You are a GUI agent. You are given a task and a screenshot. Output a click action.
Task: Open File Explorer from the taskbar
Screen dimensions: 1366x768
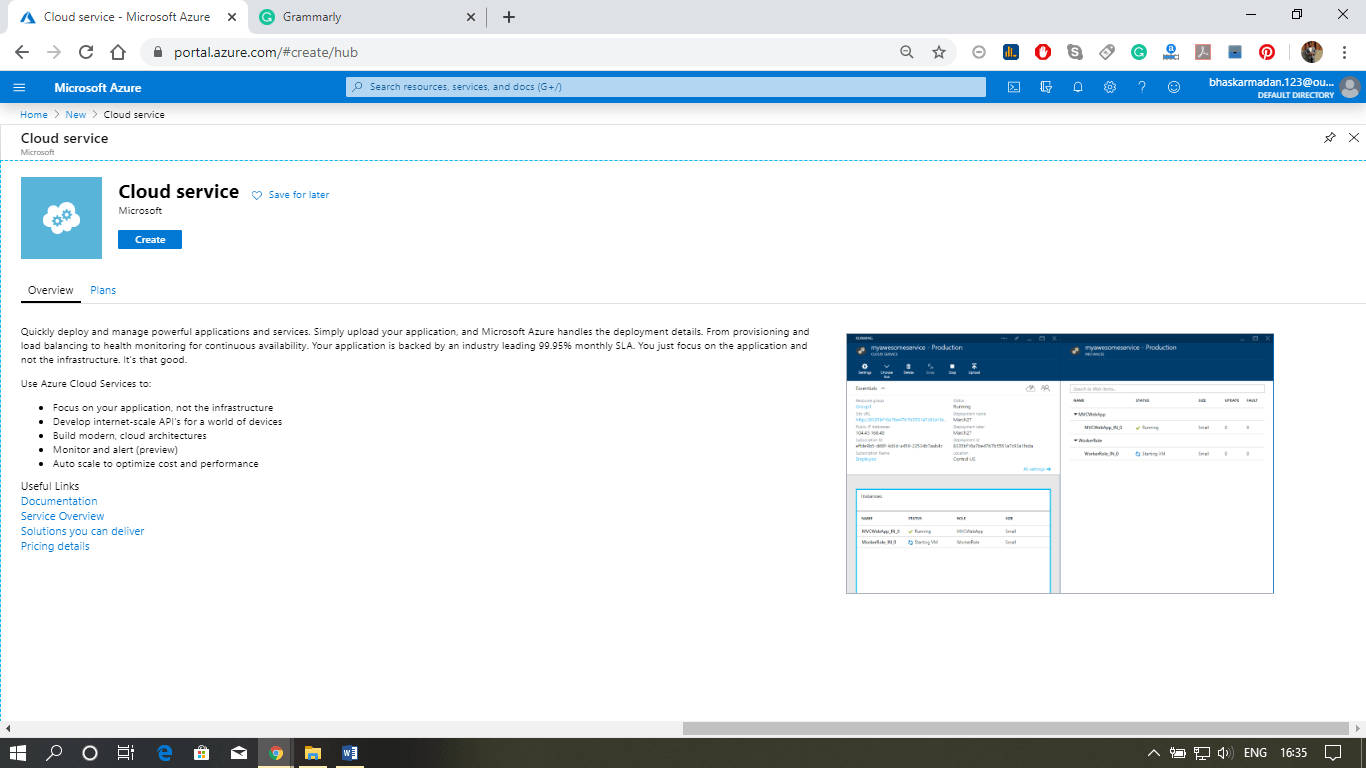pos(312,753)
